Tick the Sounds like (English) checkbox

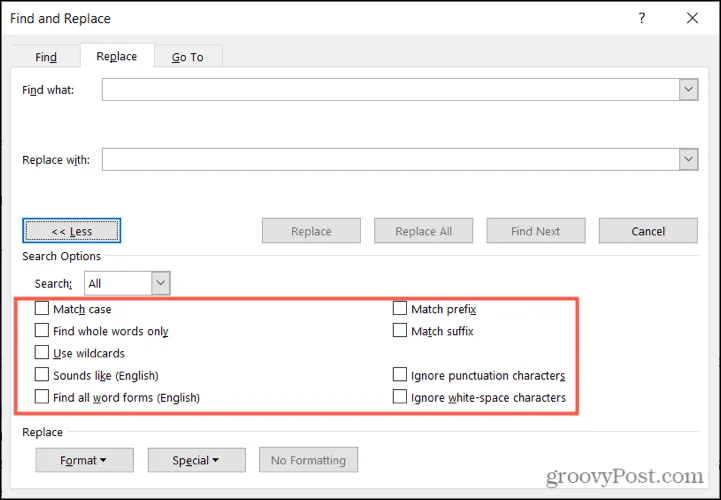[x=42, y=374]
